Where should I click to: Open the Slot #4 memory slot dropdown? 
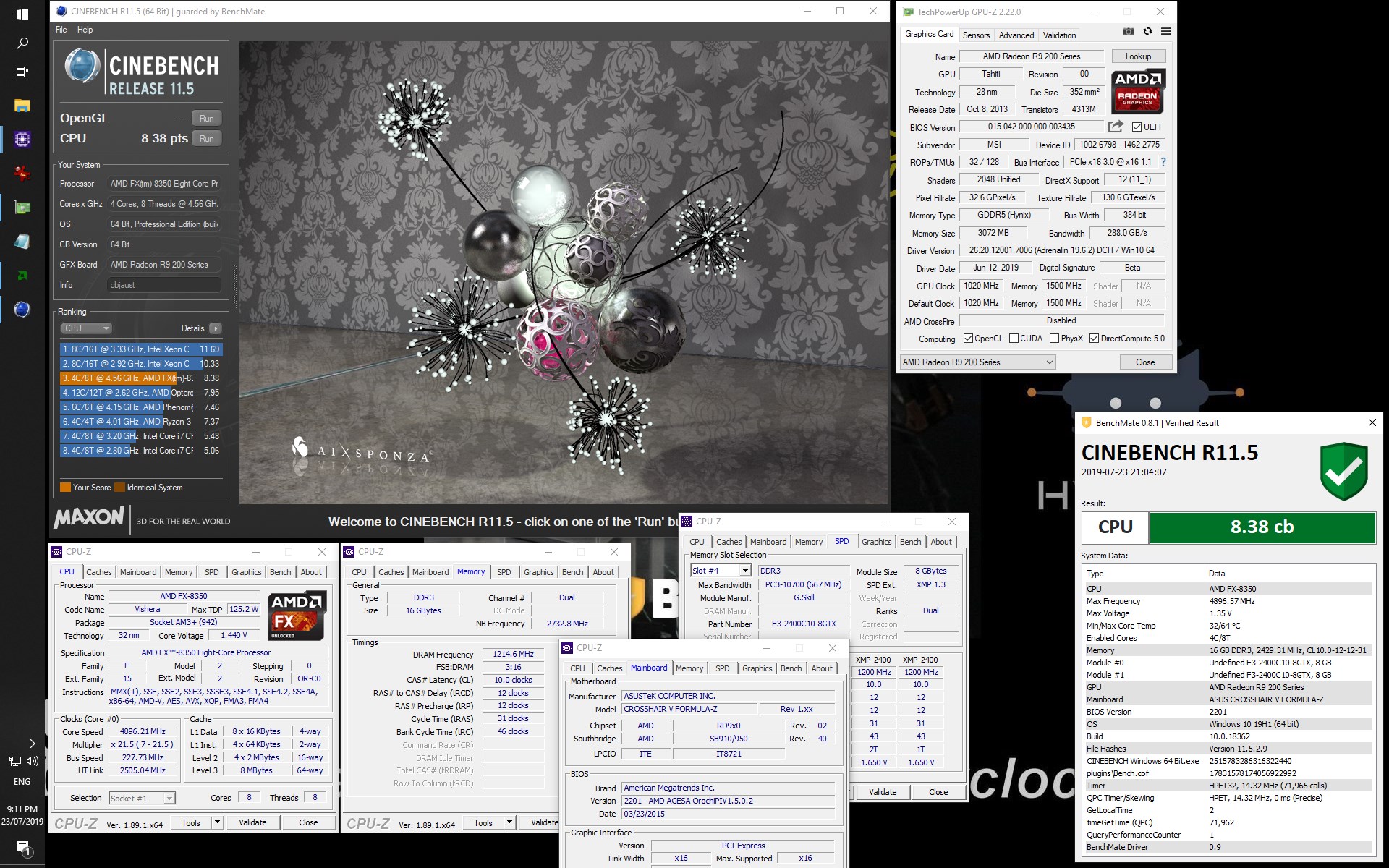click(x=721, y=571)
